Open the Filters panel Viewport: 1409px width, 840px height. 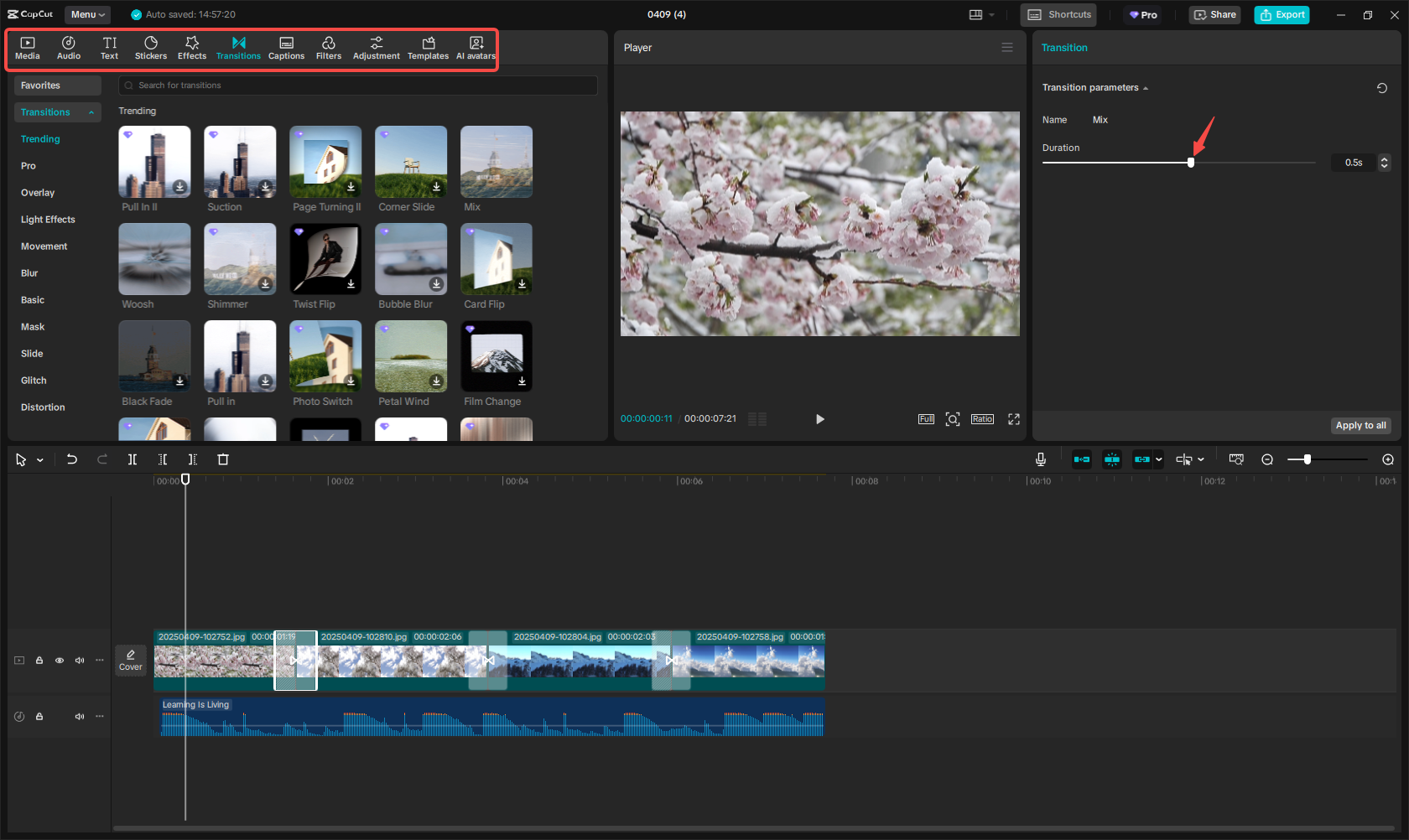point(329,47)
